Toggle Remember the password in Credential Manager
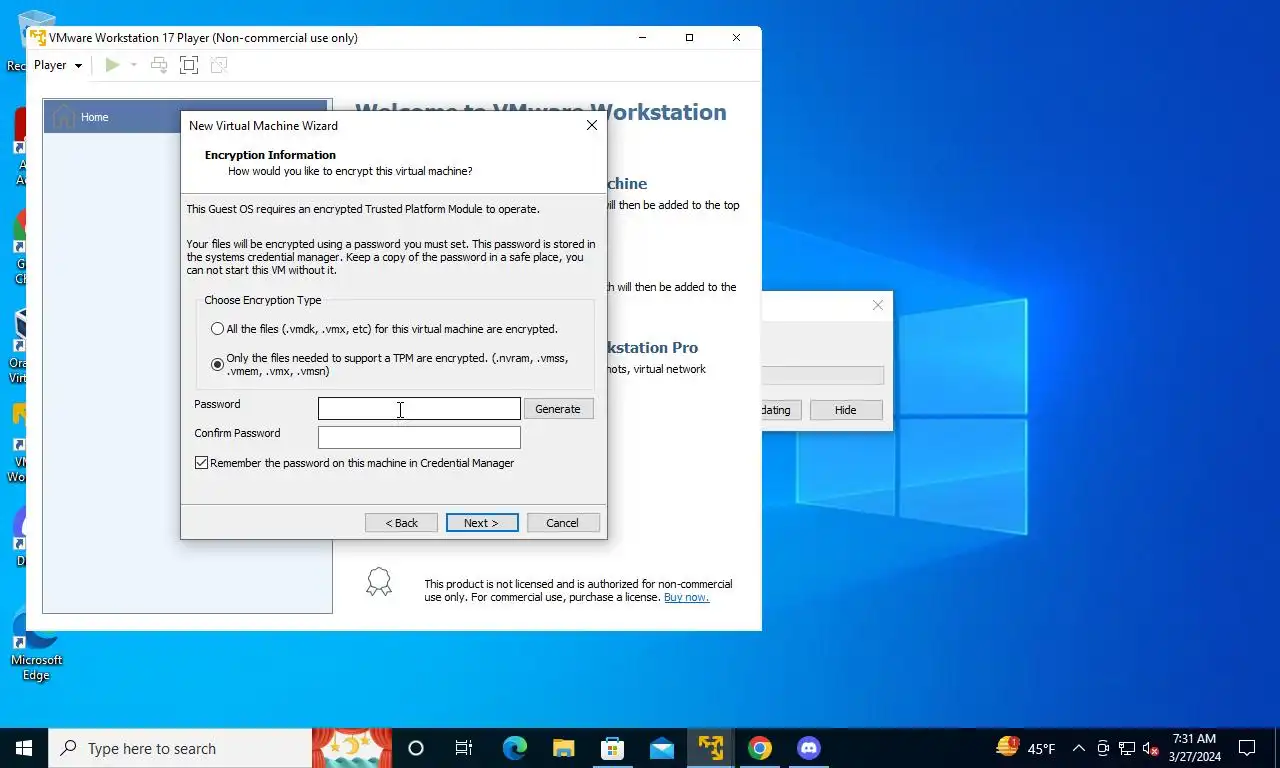The height and width of the screenshot is (768, 1280). point(202,463)
